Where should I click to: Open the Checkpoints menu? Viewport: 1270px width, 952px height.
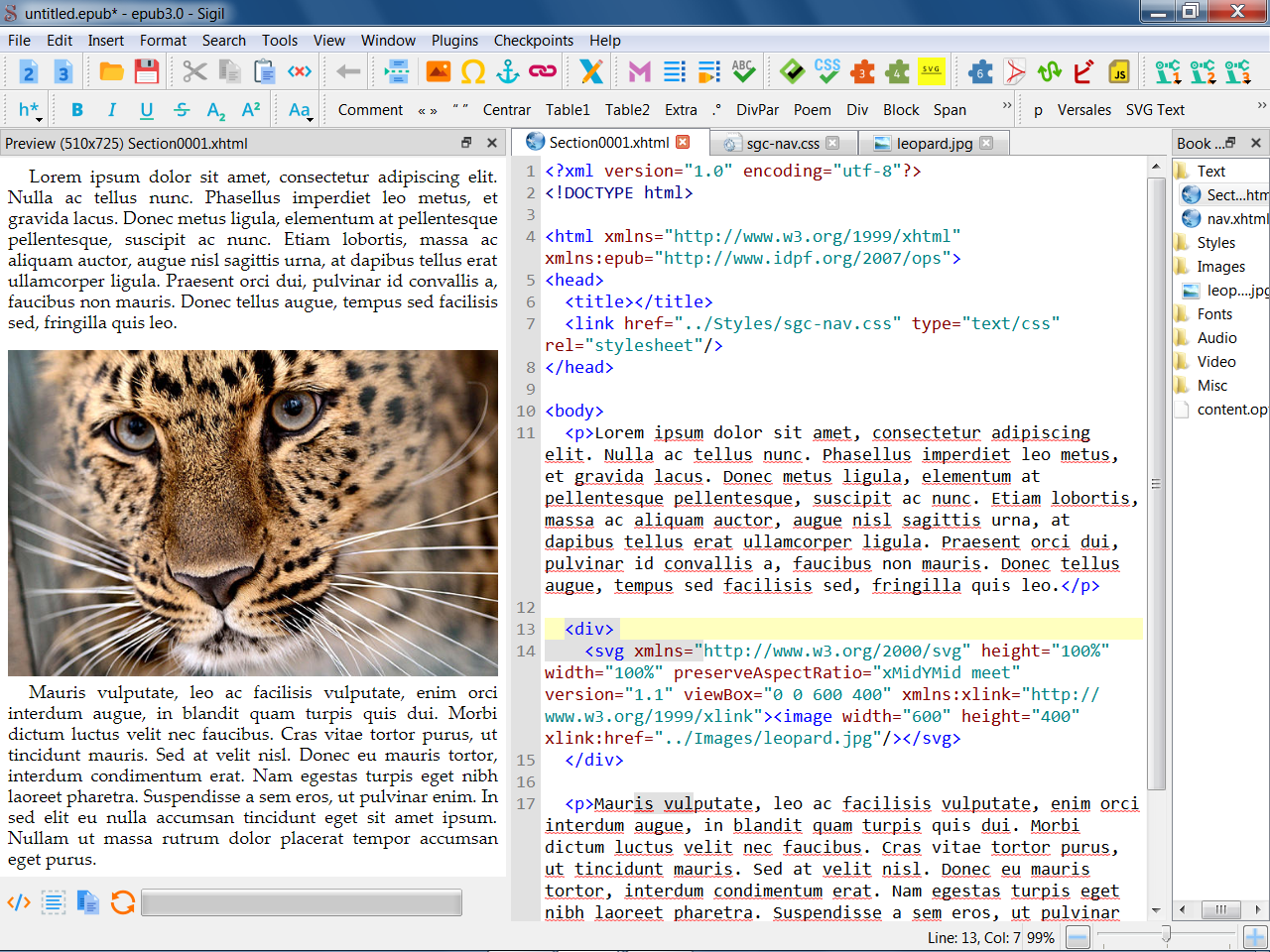tap(534, 41)
